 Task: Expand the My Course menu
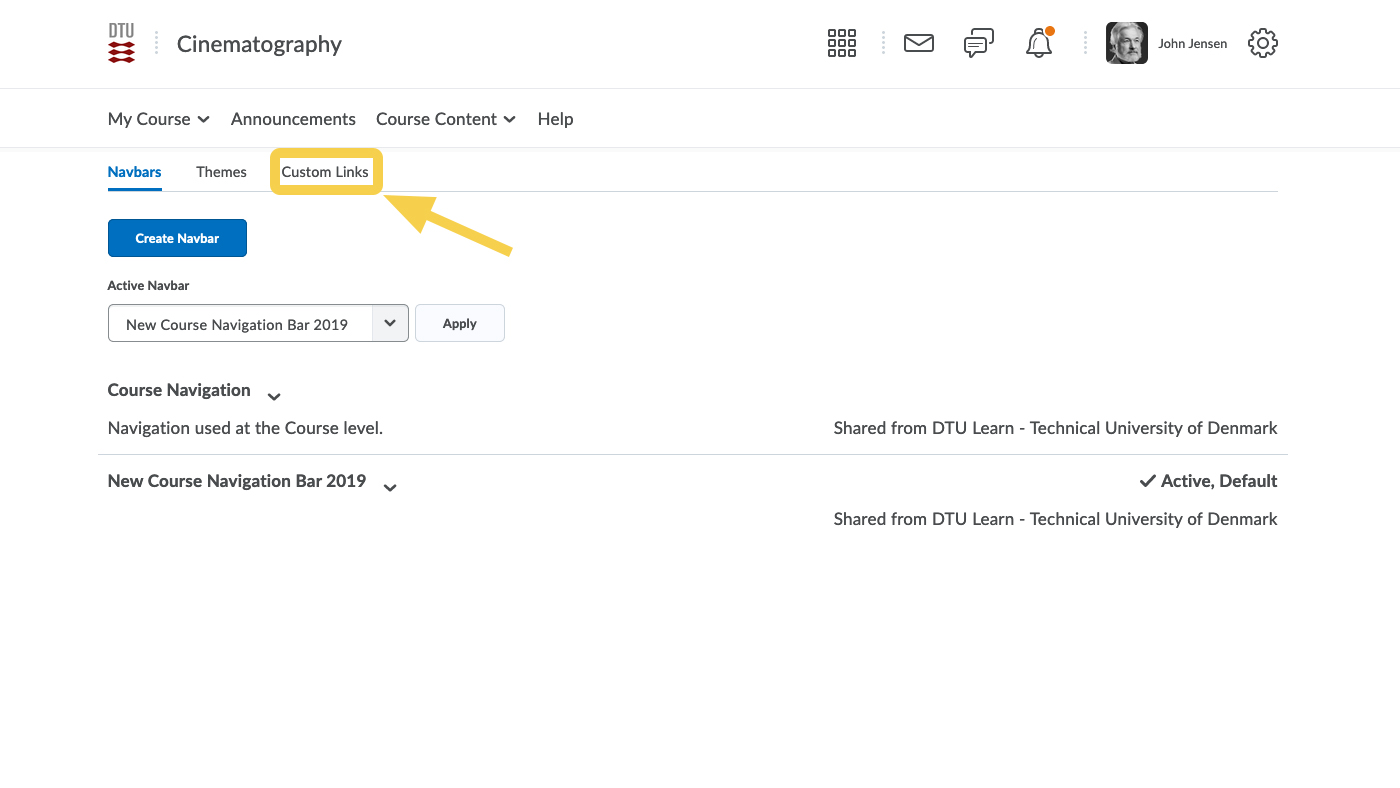(x=158, y=119)
